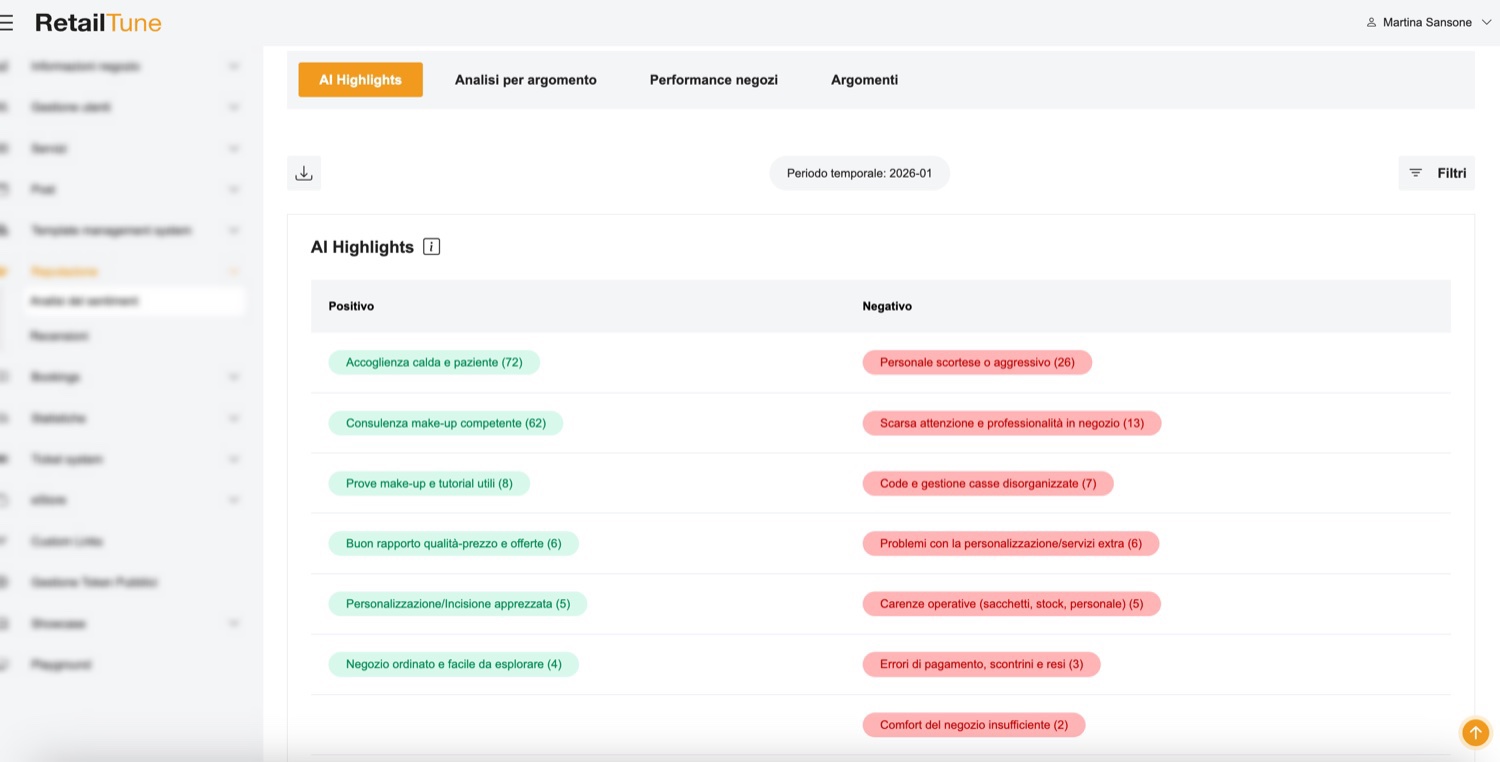This screenshot has height=762, width=1500.
Task: Click Scarsa attenzione e professionalità in negozio (13)
Action: click(x=1012, y=423)
